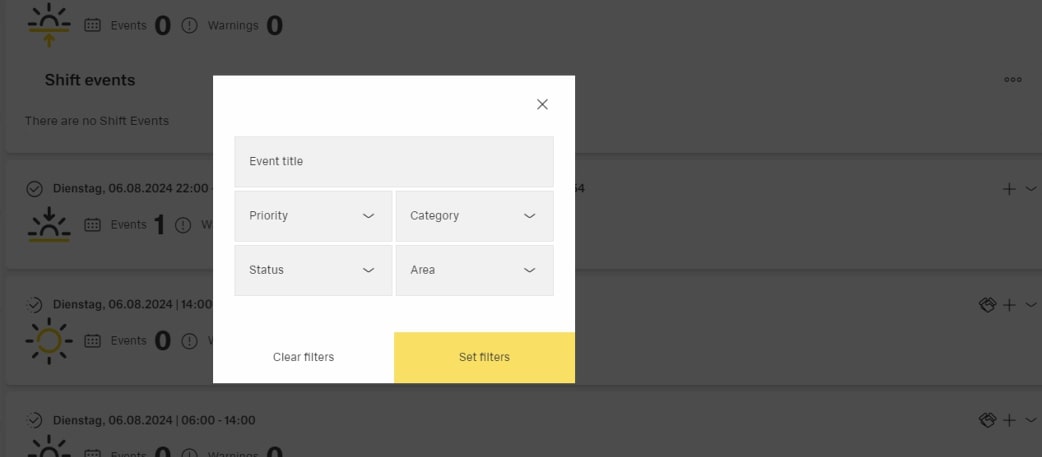Open the three-dot menu for Shift events
The height and width of the screenshot is (457, 1042).
(x=1013, y=80)
